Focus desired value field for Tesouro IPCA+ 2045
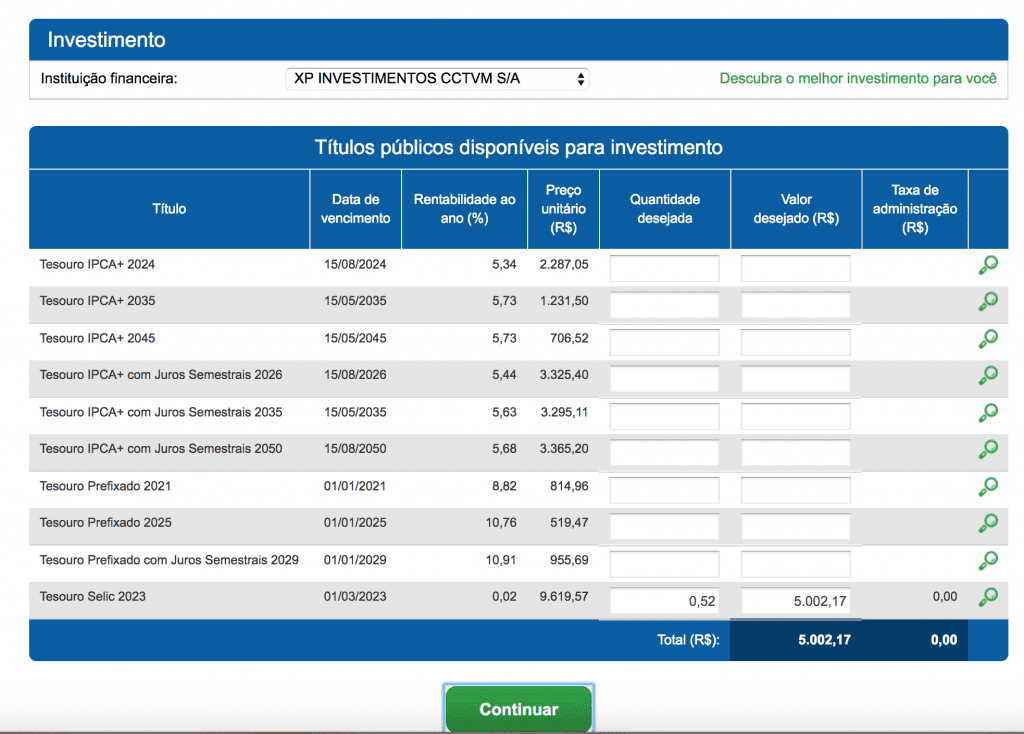 795,342
